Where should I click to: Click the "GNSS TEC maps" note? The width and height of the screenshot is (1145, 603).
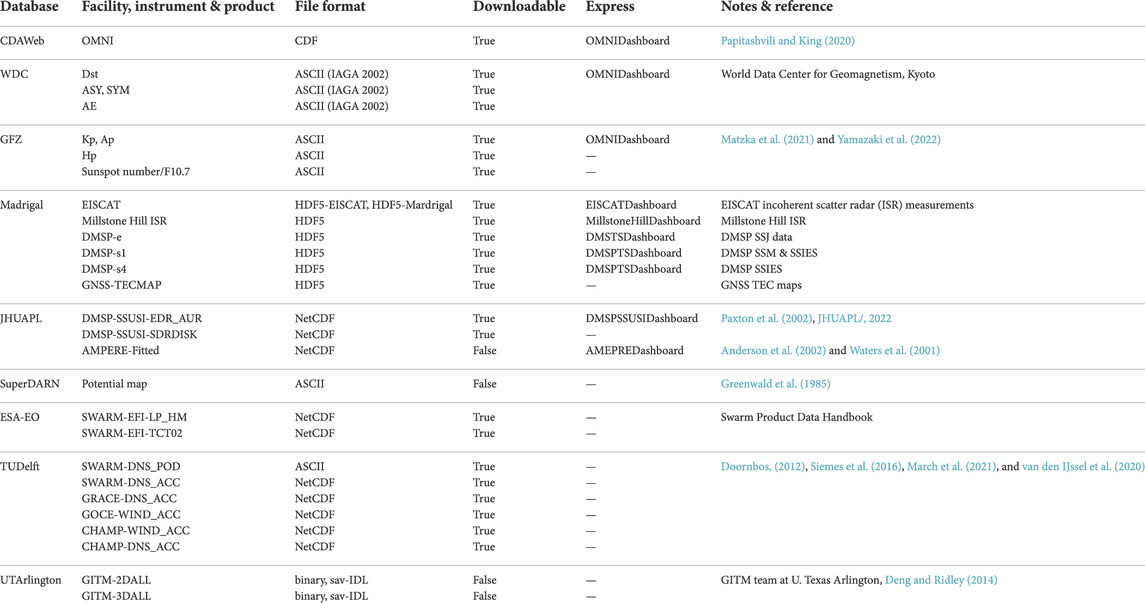[761, 285]
